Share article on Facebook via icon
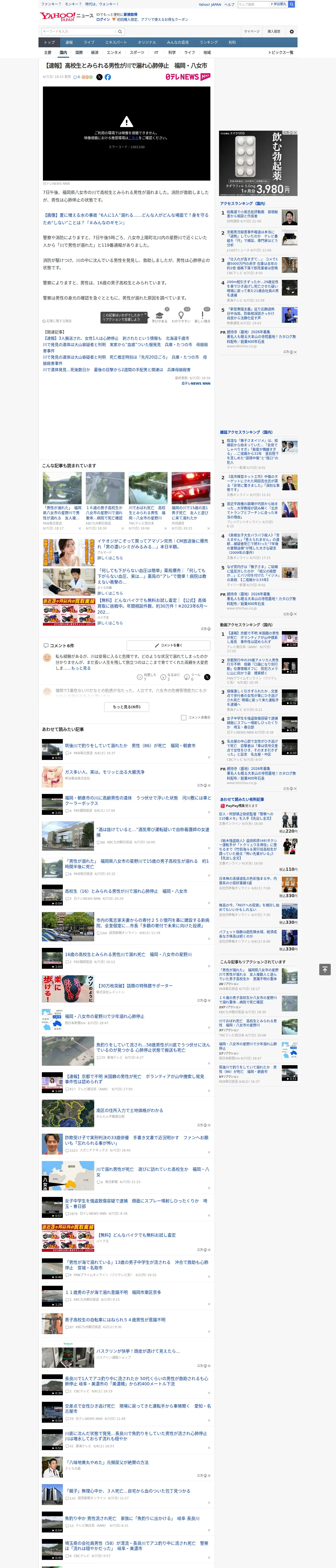The width and height of the screenshot is (336, 1568). (108, 77)
